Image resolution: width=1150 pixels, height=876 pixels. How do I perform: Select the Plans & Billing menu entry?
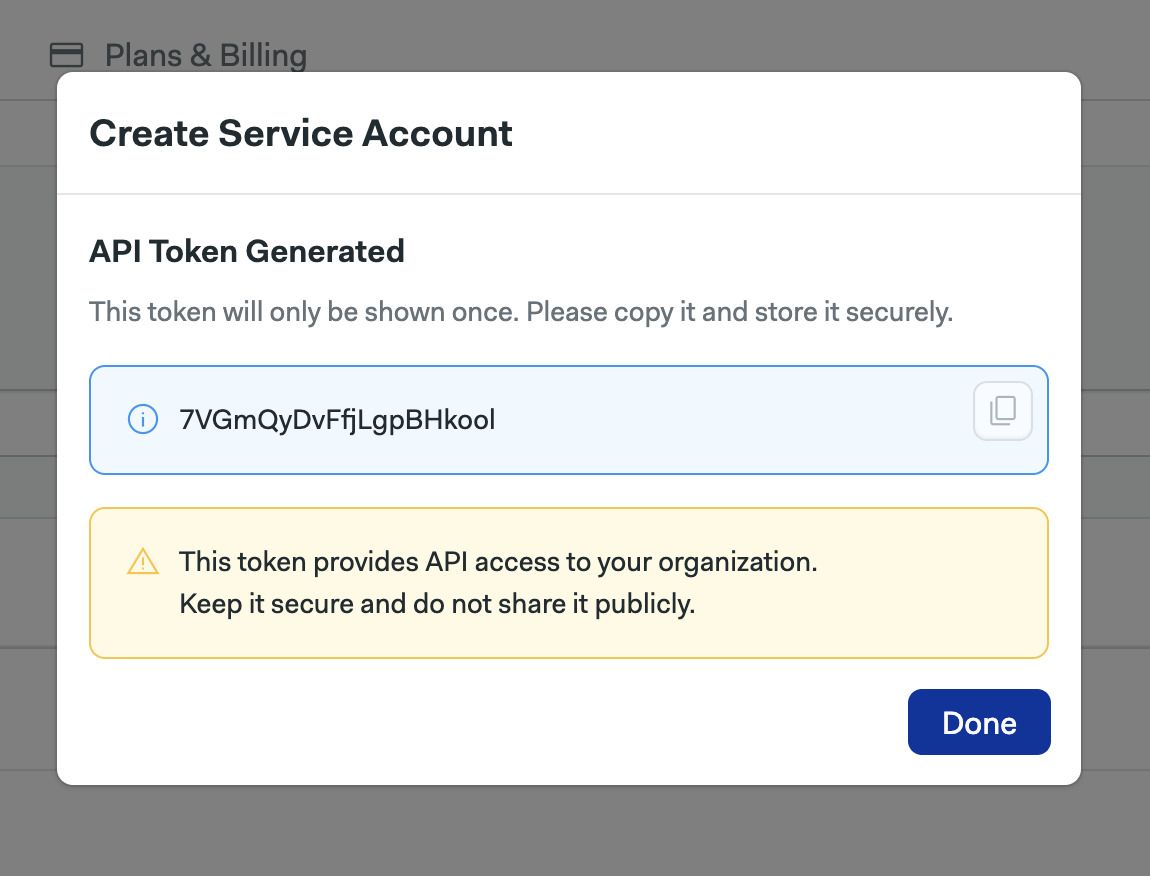[207, 56]
